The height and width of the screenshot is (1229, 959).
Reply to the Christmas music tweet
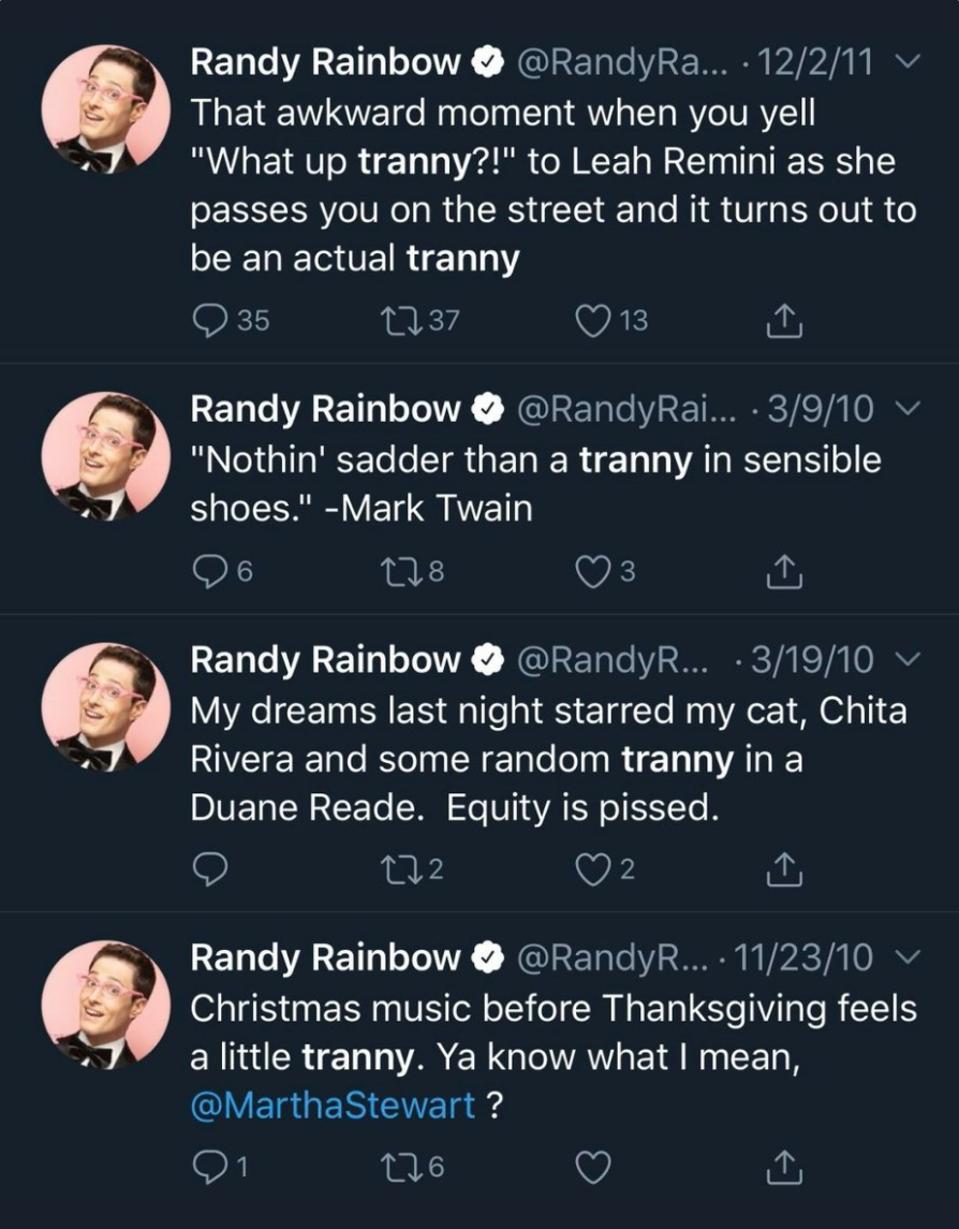coord(208,1165)
